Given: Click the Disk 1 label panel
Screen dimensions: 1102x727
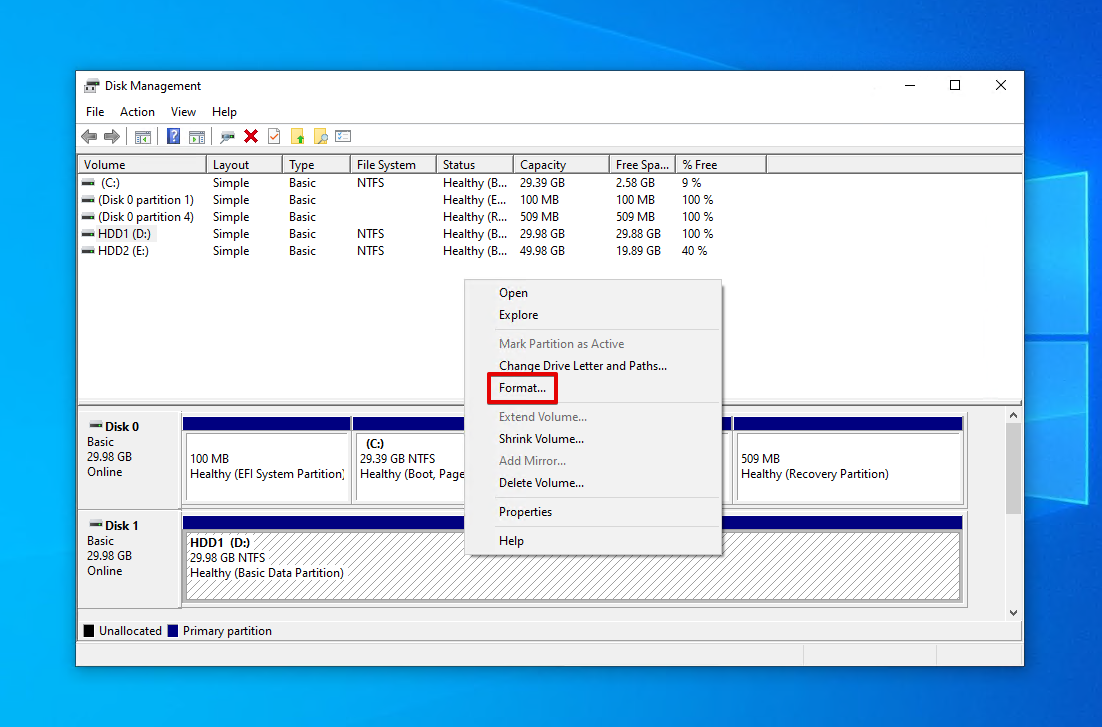Looking at the screenshot, I should 129,558.
